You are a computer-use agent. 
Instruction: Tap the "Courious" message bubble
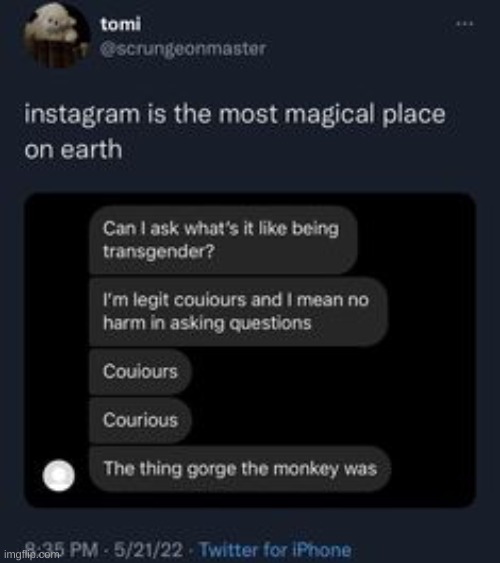pos(140,420)
